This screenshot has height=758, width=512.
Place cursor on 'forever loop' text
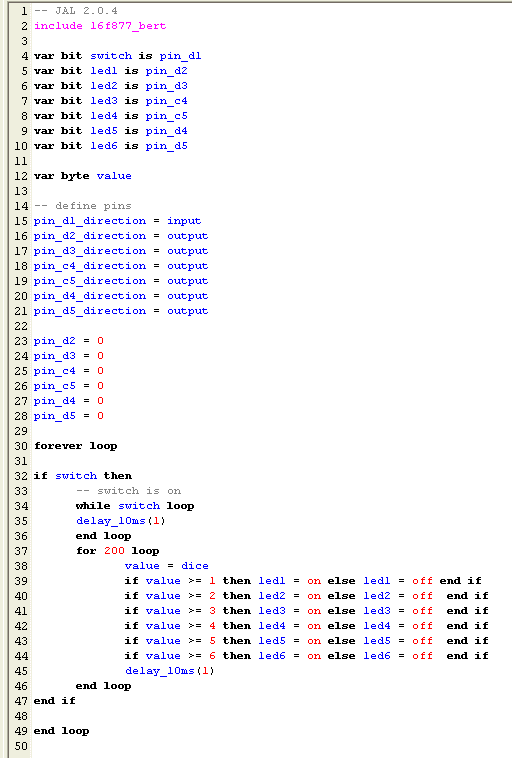pos(75,446)
